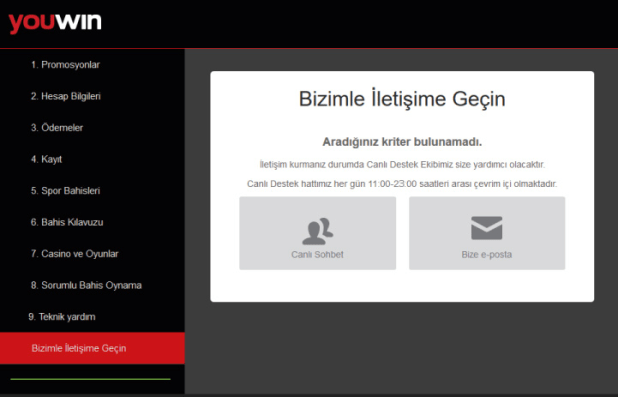Open the Promosyonlar help section
The width and height of the screenshot is (618, 397).
point(65,65)
